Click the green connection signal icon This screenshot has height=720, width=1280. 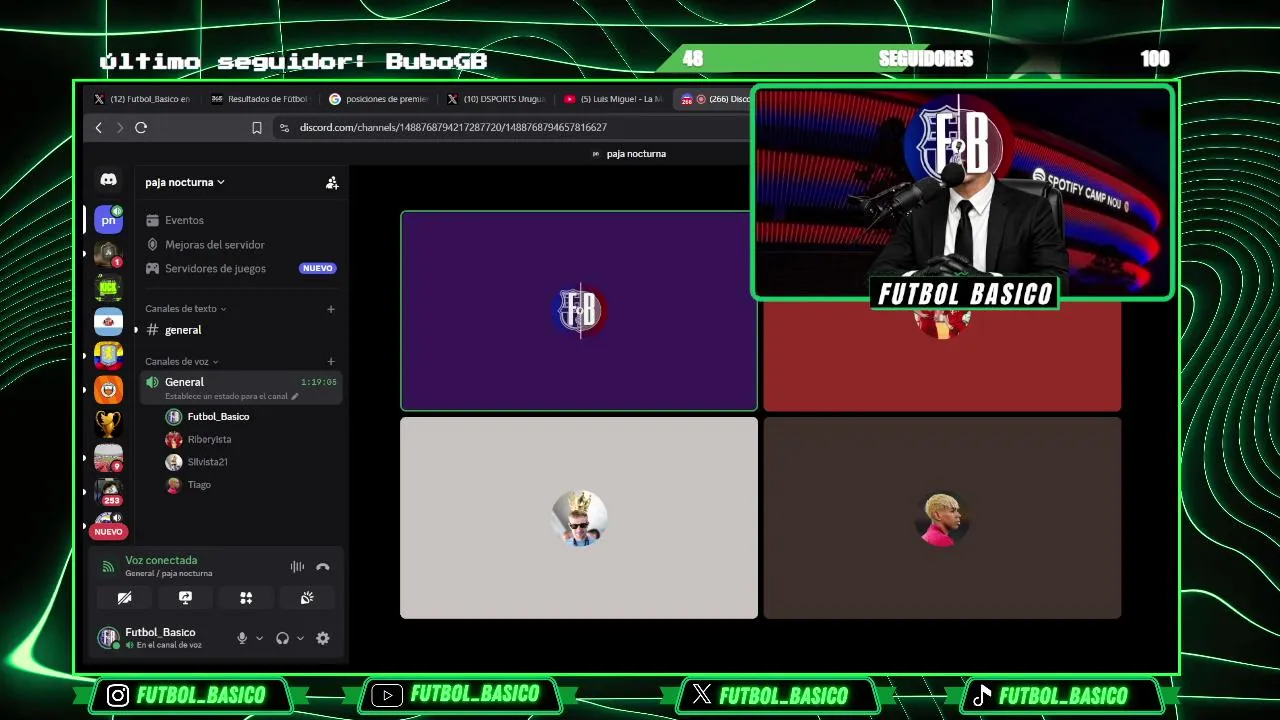pos(108,567)
